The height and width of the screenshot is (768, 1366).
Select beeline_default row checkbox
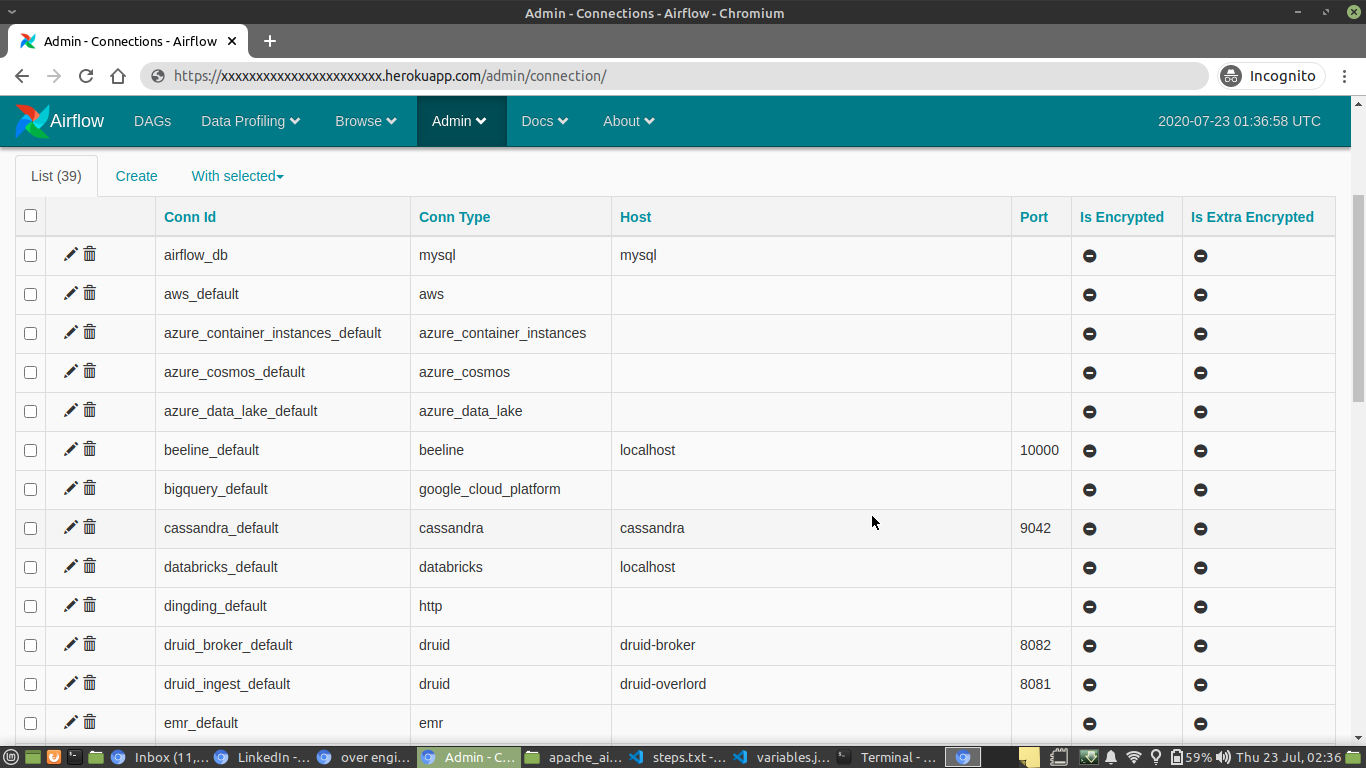pyautogui.click(x=30, y=450)
